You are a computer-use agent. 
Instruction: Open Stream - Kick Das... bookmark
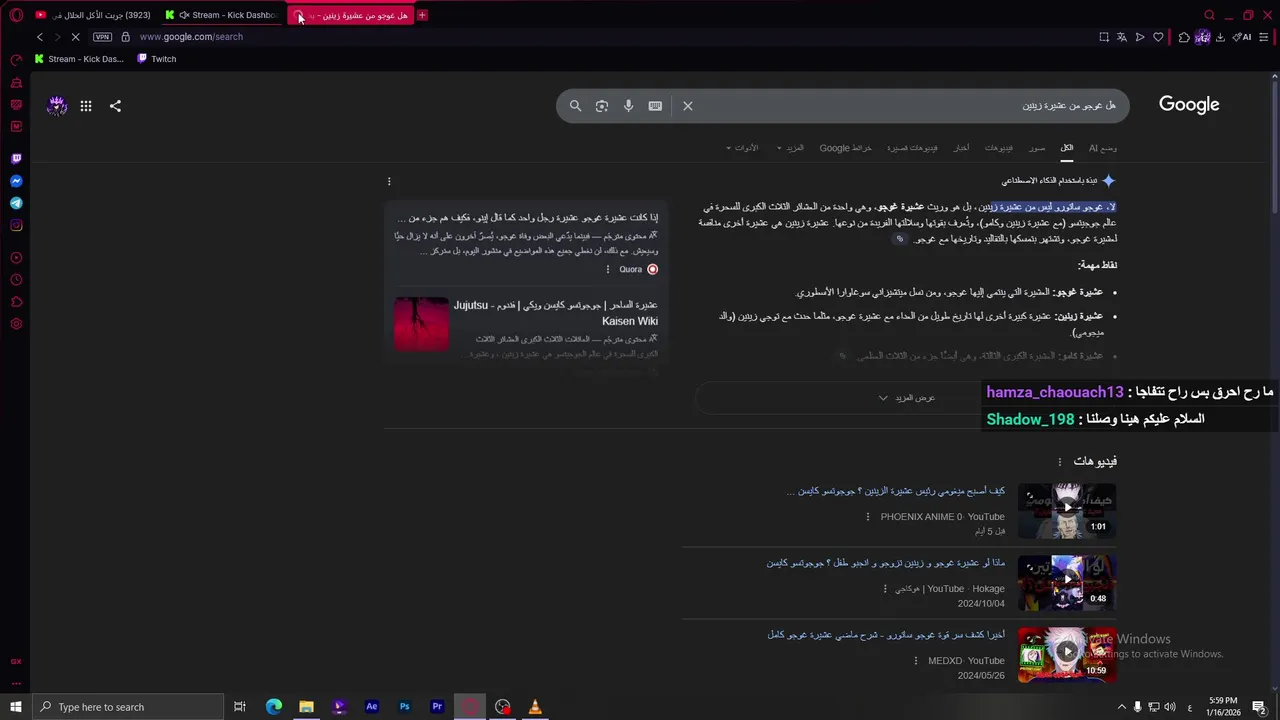[x=79, y=59]
